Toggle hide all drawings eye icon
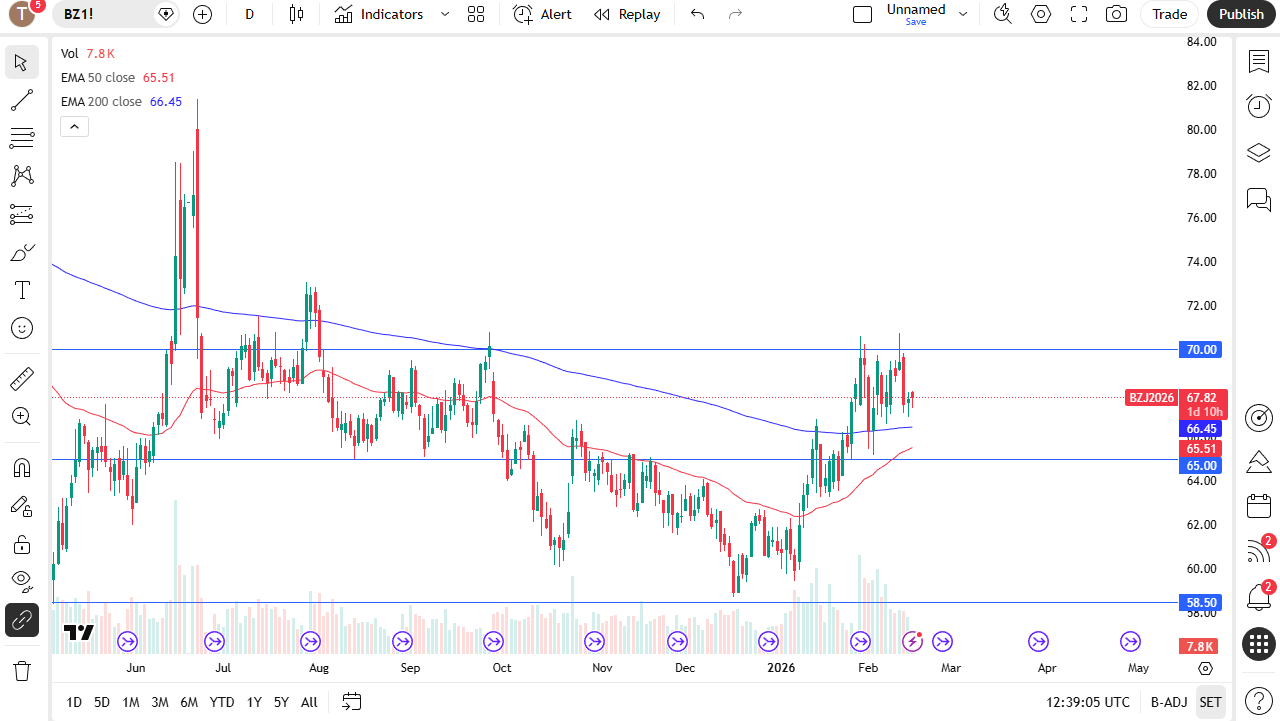The image size is (1280, 721). pyautogui.click(x=22, y=582)
